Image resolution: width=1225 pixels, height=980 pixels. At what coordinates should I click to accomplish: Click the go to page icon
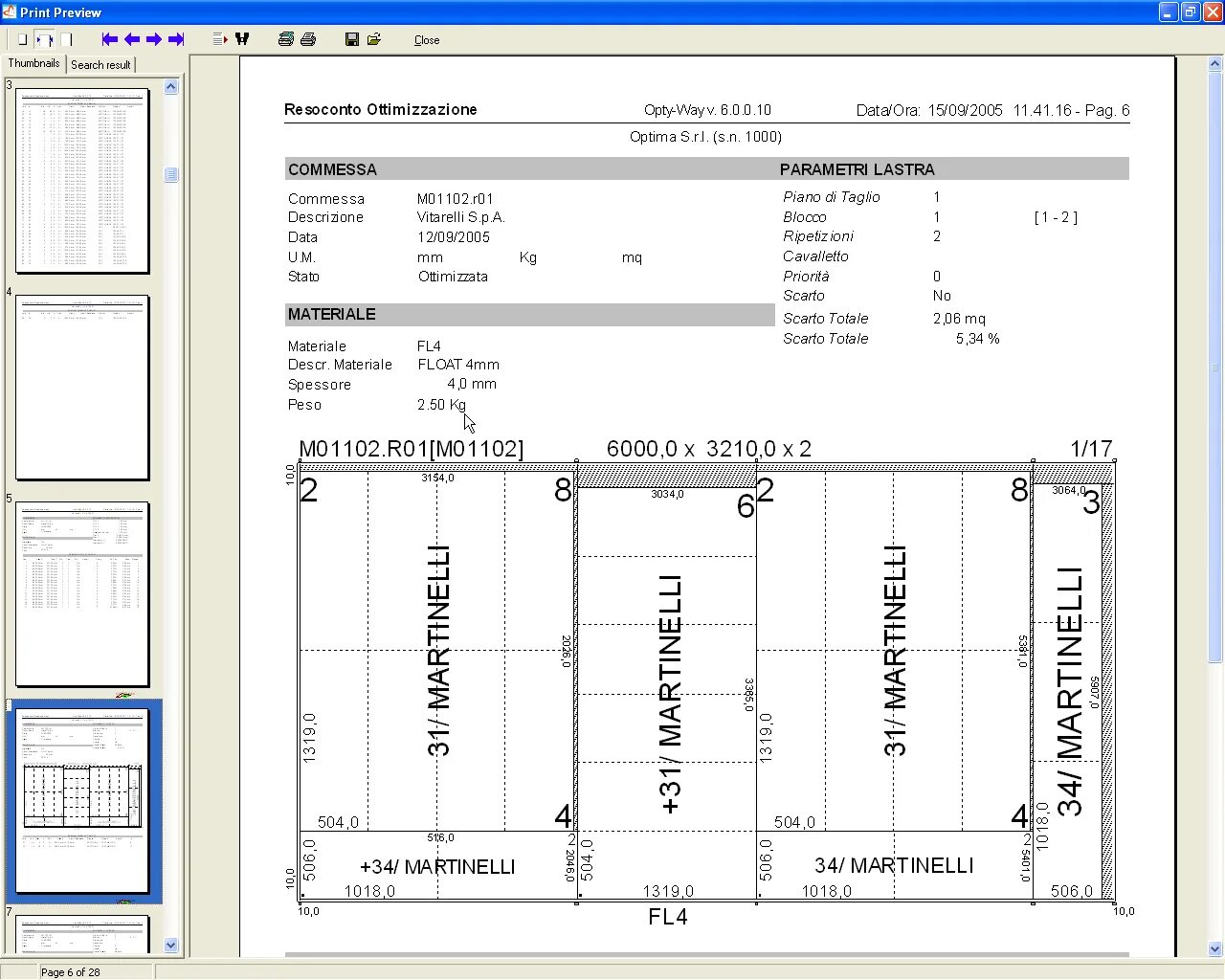(219, 39)
